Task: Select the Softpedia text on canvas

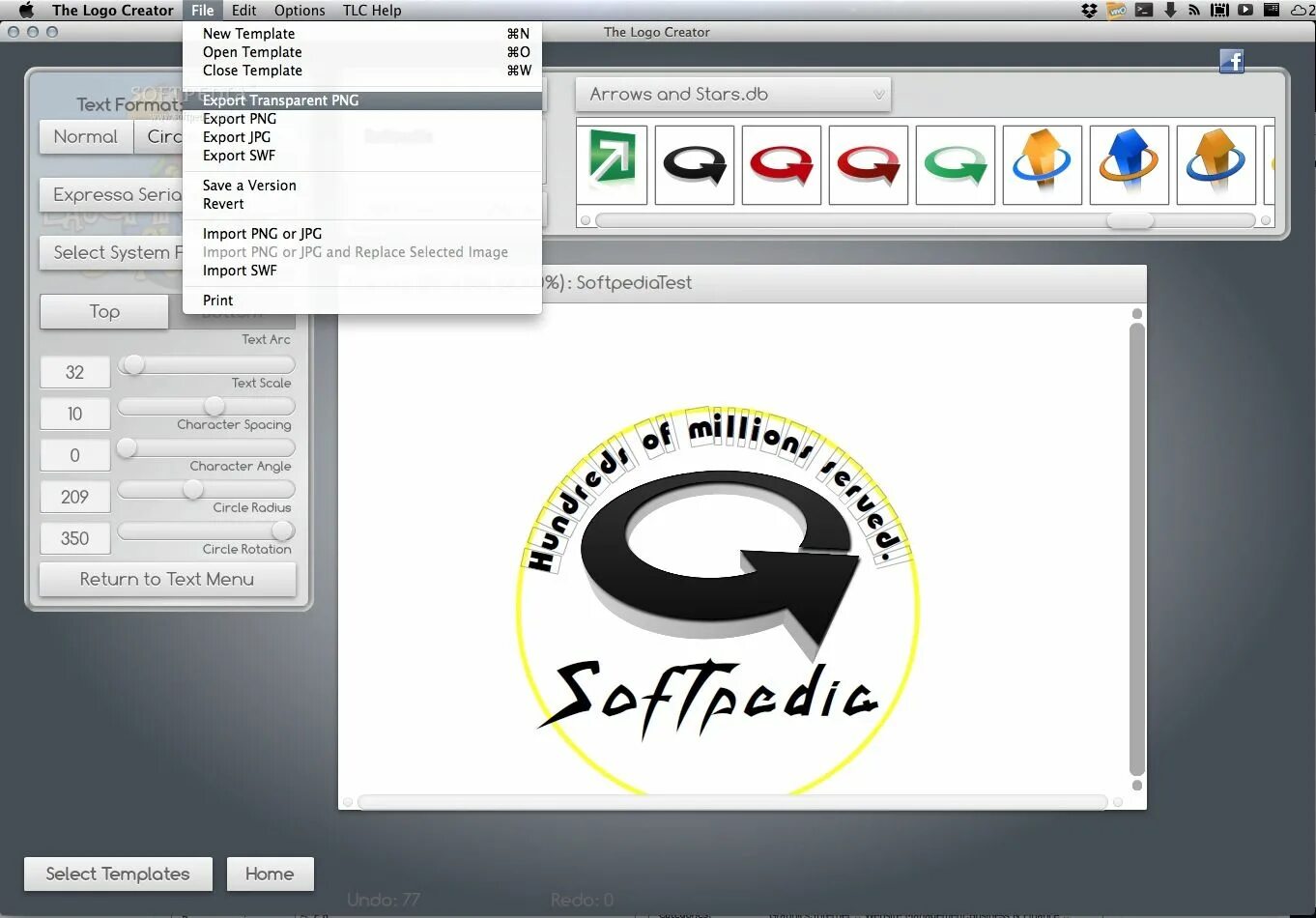Action: [x=710, y=701]
